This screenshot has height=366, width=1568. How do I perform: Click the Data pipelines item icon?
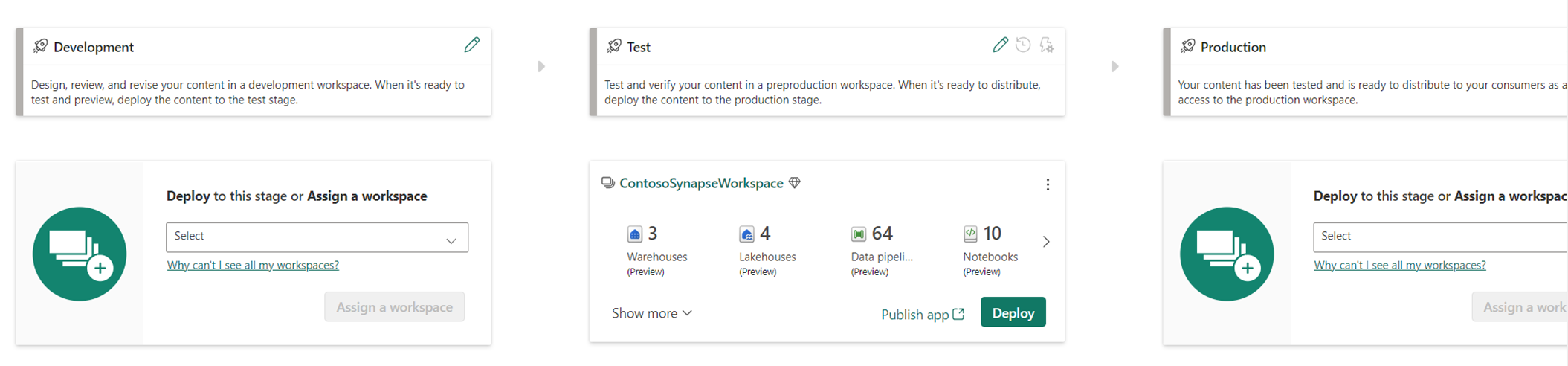859,234
